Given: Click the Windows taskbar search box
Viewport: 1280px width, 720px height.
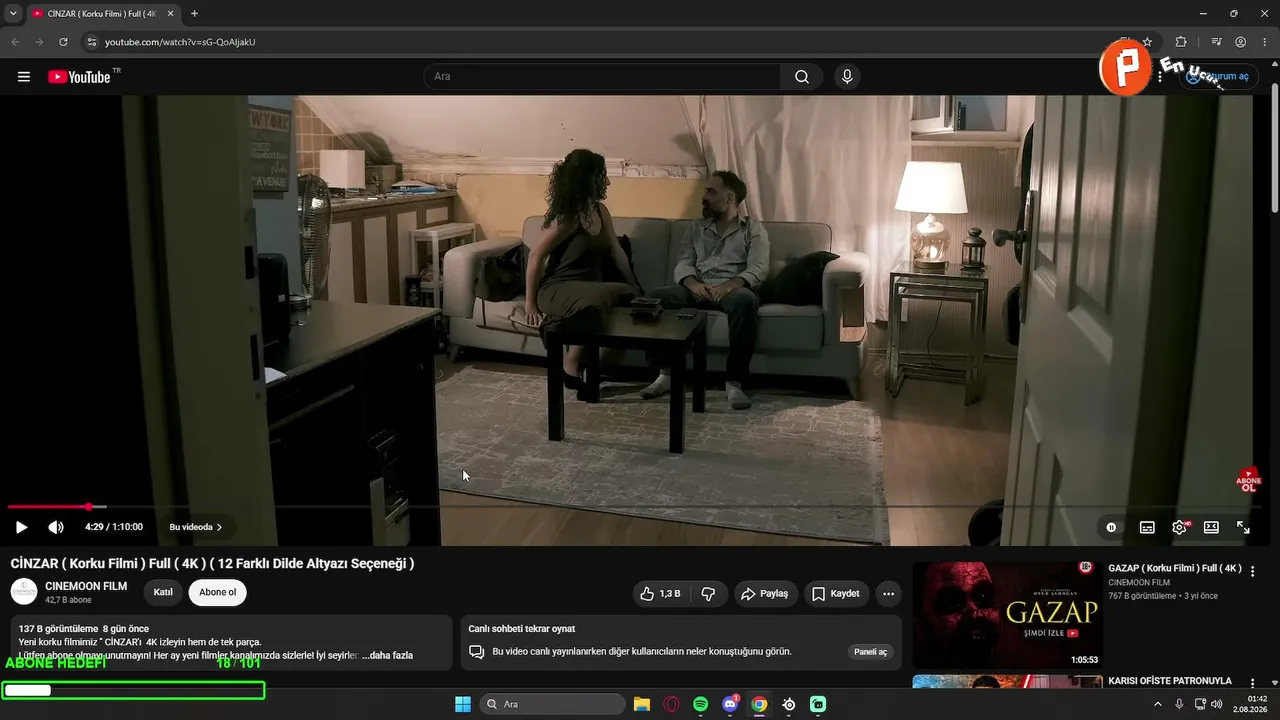Looking at the screenshot, I should click(553, 704).
